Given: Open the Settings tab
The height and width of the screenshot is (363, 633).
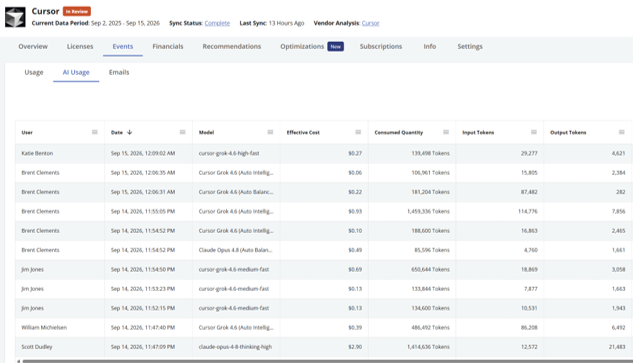Looking at the screenshot, I should click(x=470, y=46).
